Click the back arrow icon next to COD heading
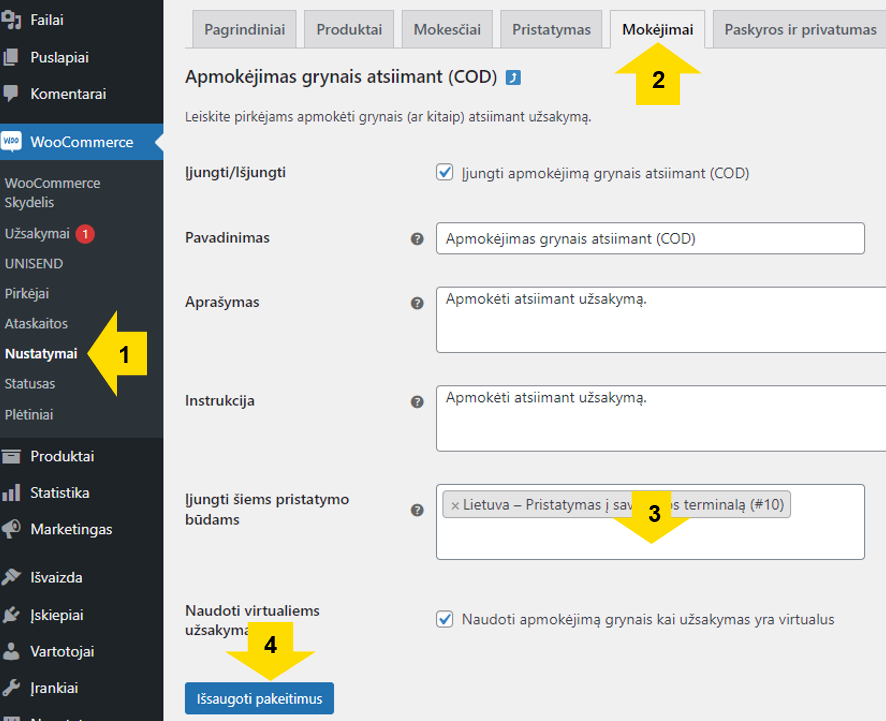The width and height of the screenshot is (886, 721). pos(513,77)
